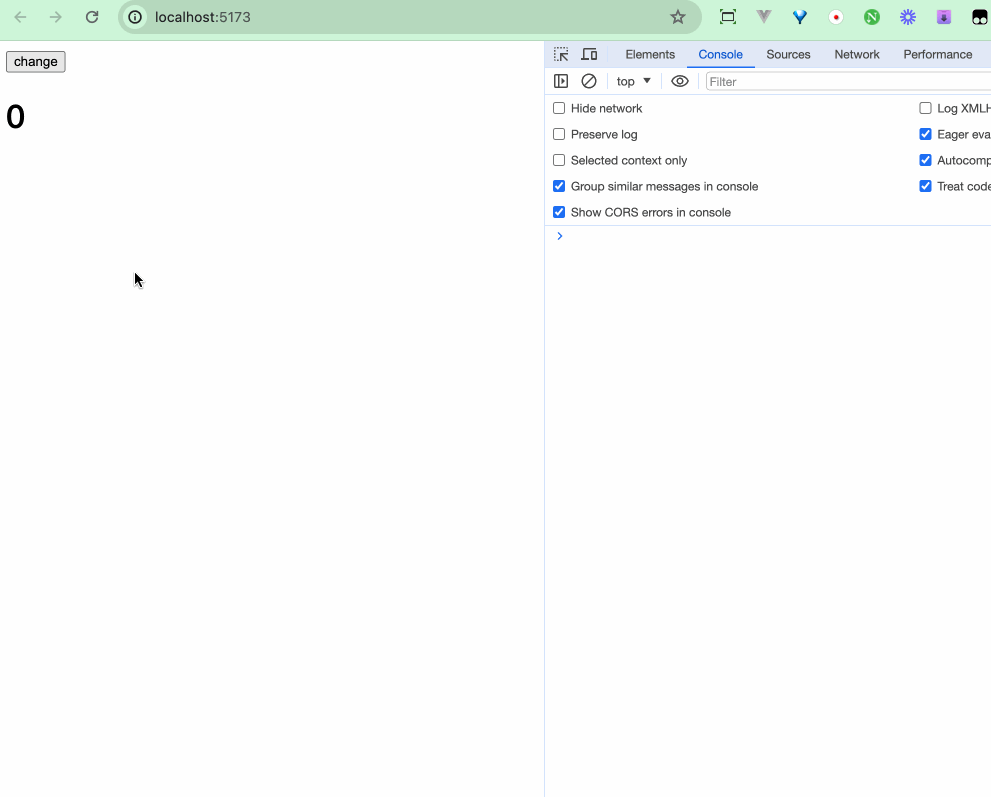Bookmark this page with the star icon

click(678, 17)
